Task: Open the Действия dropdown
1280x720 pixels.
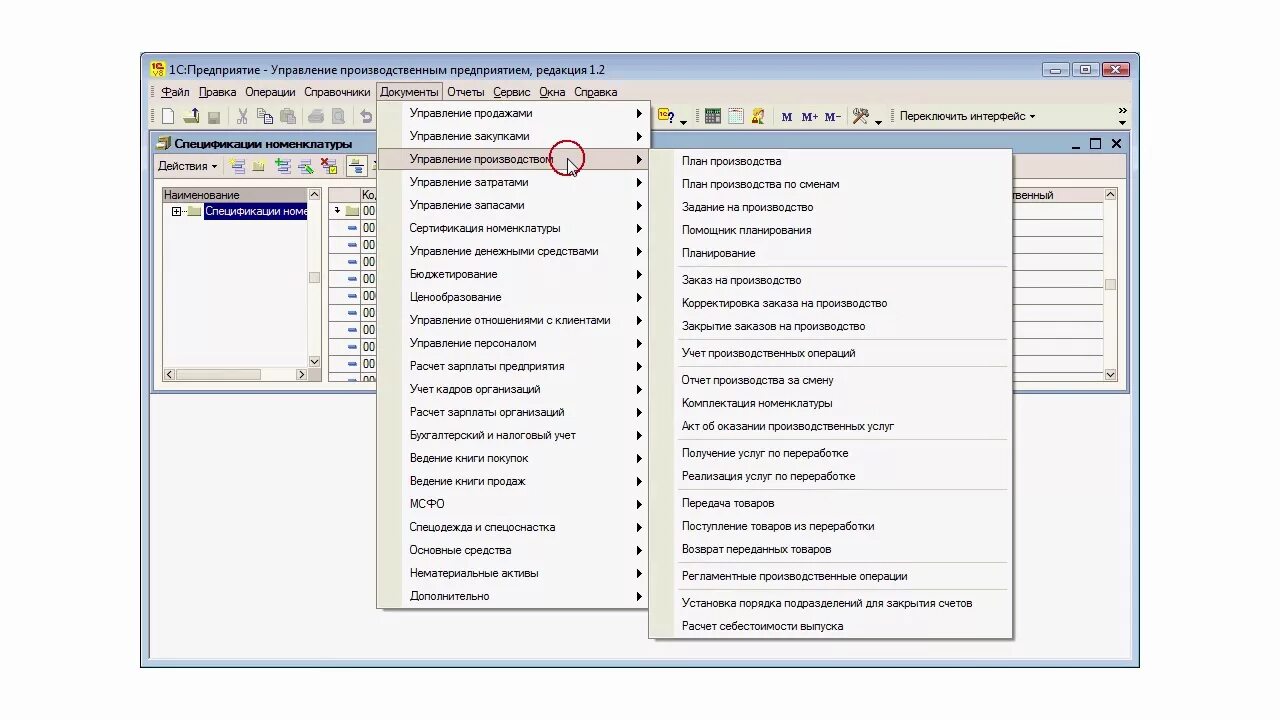Action: [x=187, y=166]
